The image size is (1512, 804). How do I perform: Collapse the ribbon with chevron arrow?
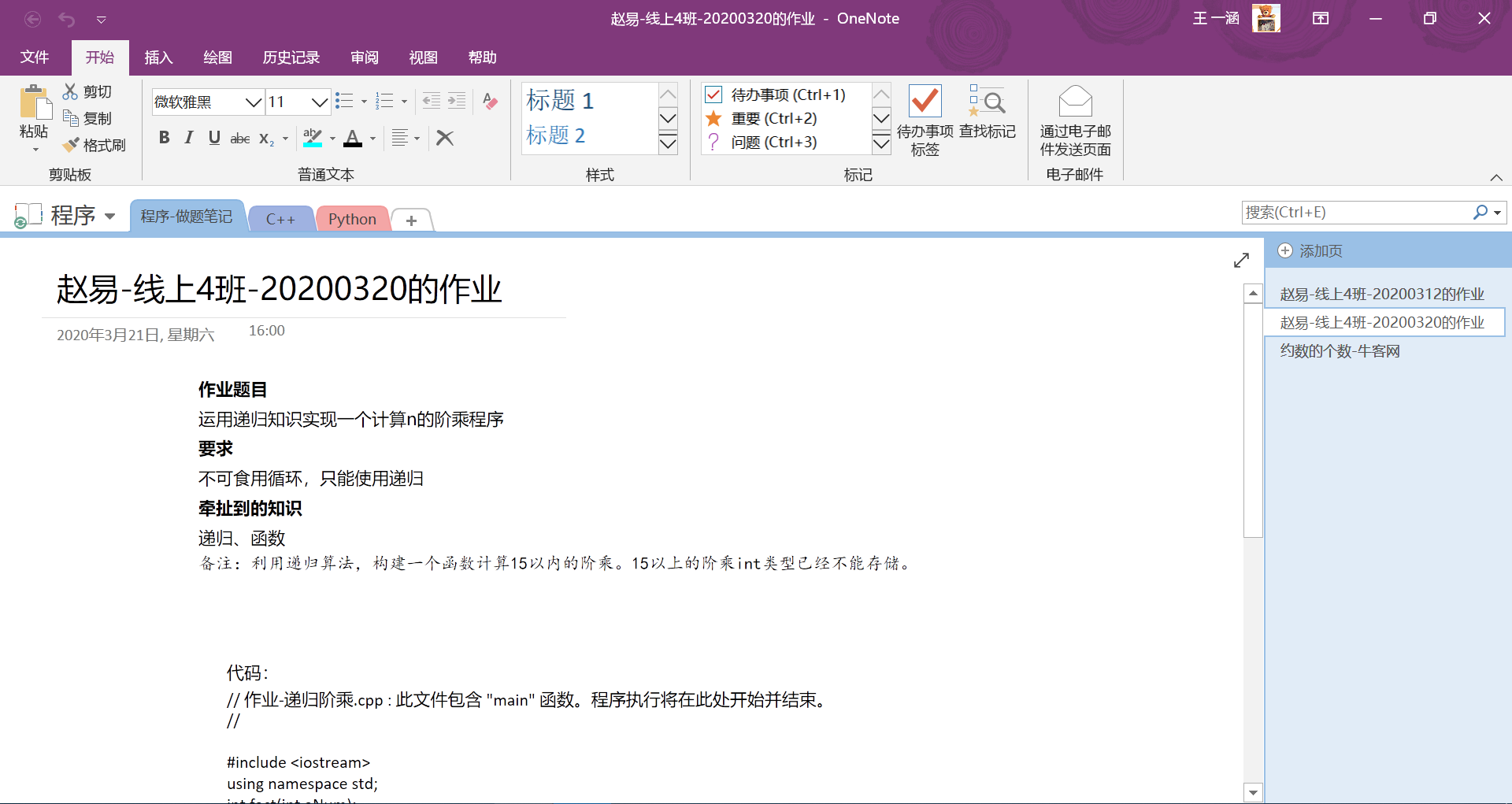(1496, 177)
